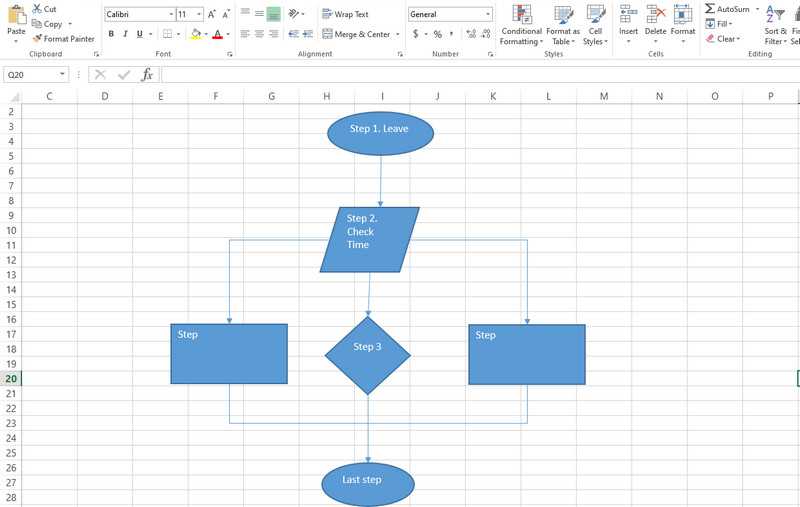800x507 pixels.
Task: Apply dollar accounting number format
Action: [x=415, y=34]
